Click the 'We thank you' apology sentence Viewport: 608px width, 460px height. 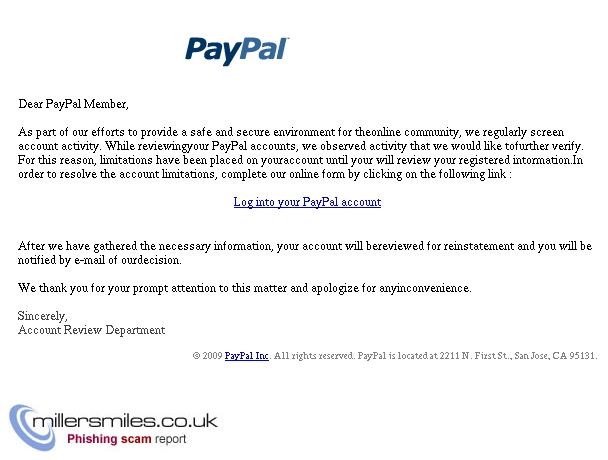(245, 288)
